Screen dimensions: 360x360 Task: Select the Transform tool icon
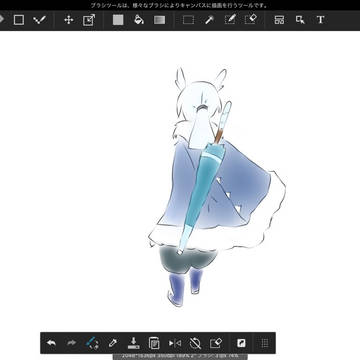coord(89,20)
